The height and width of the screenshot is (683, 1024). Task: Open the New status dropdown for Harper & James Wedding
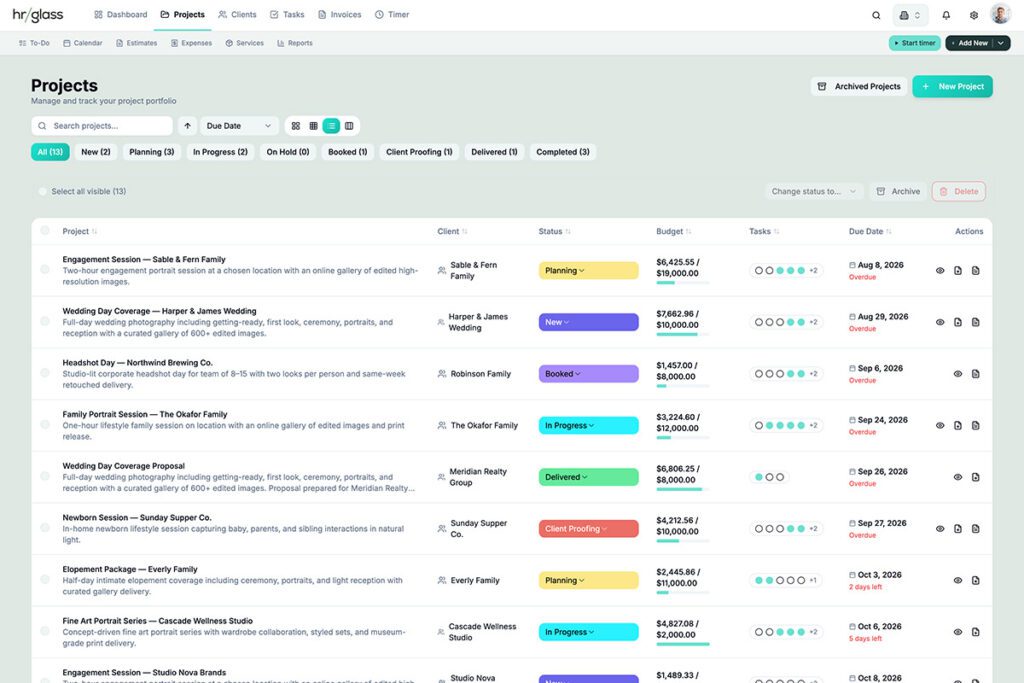(x=588, y=323)
